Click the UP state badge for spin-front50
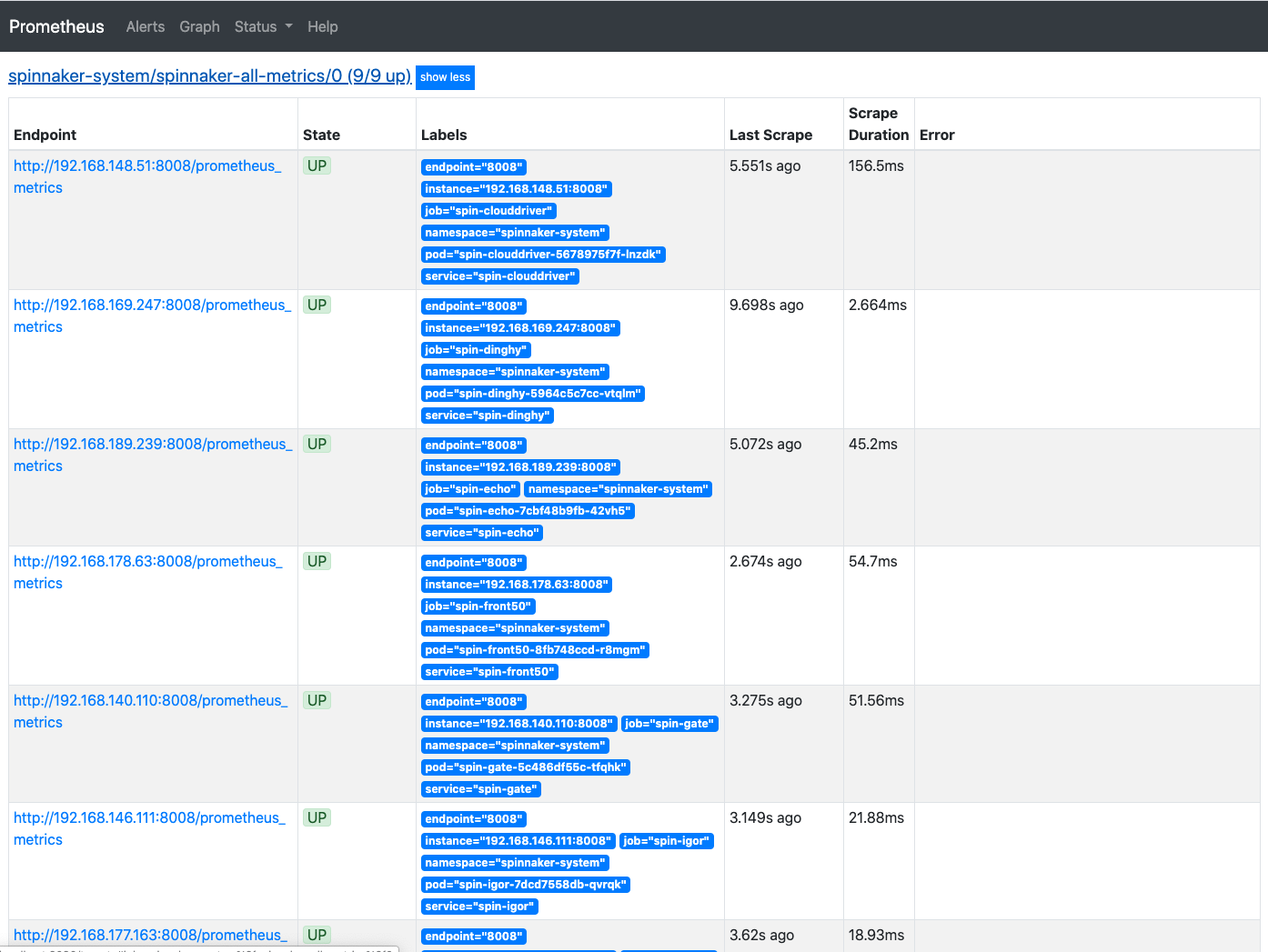Viewport: 1268px width, 952px height. (317, 561)
